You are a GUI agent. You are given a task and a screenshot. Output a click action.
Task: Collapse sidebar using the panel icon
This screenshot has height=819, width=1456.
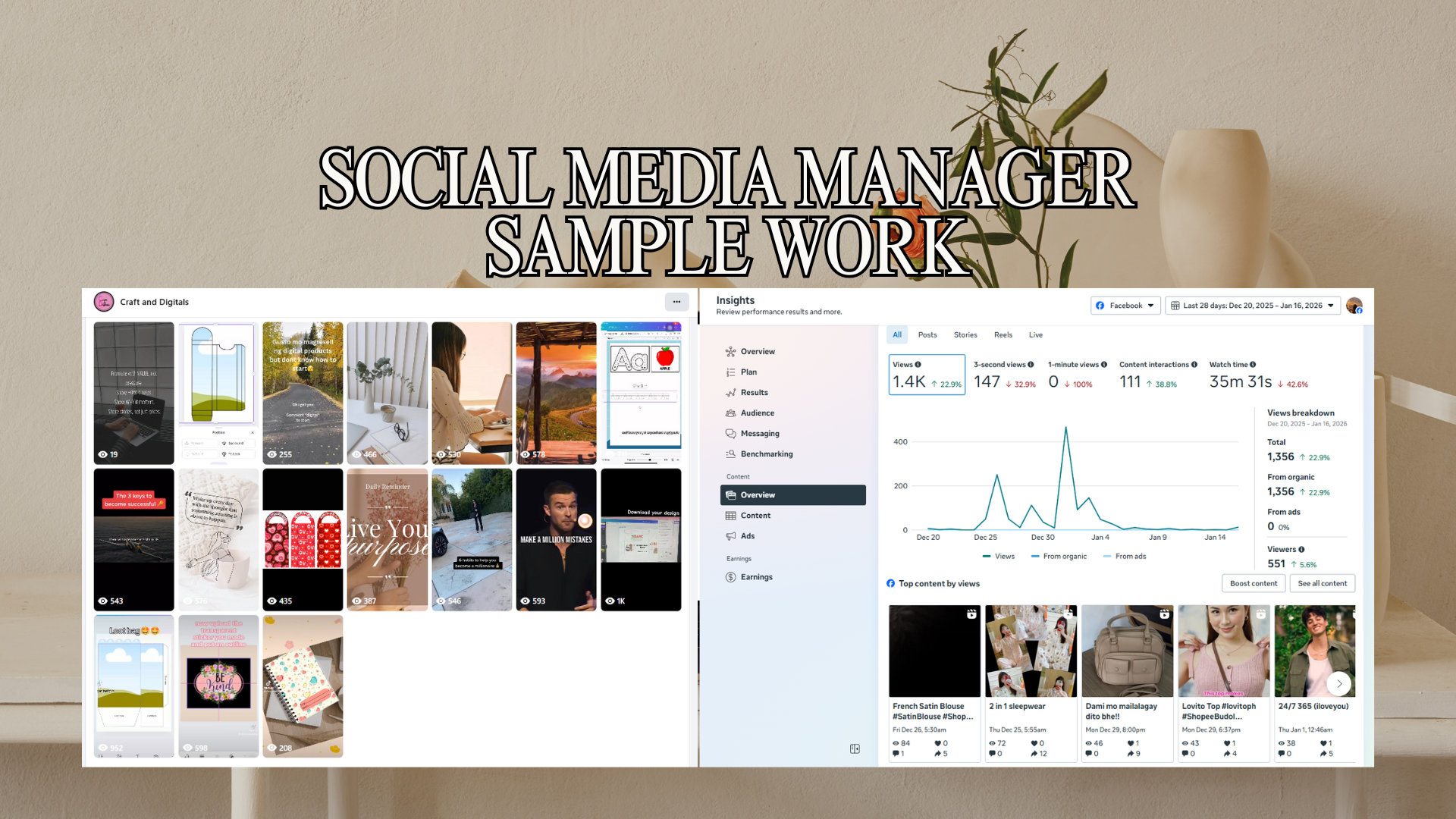(855, 748)
